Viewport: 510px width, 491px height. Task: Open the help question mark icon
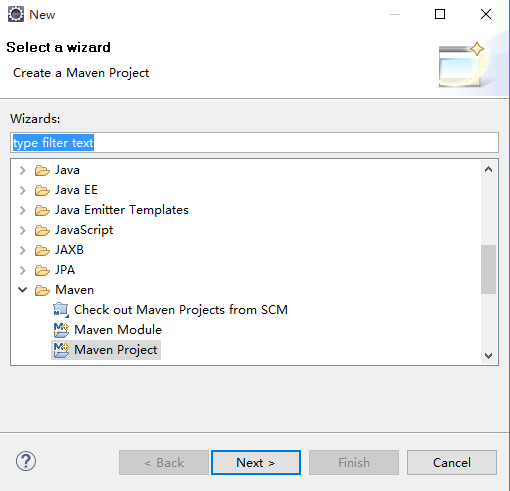26,461
